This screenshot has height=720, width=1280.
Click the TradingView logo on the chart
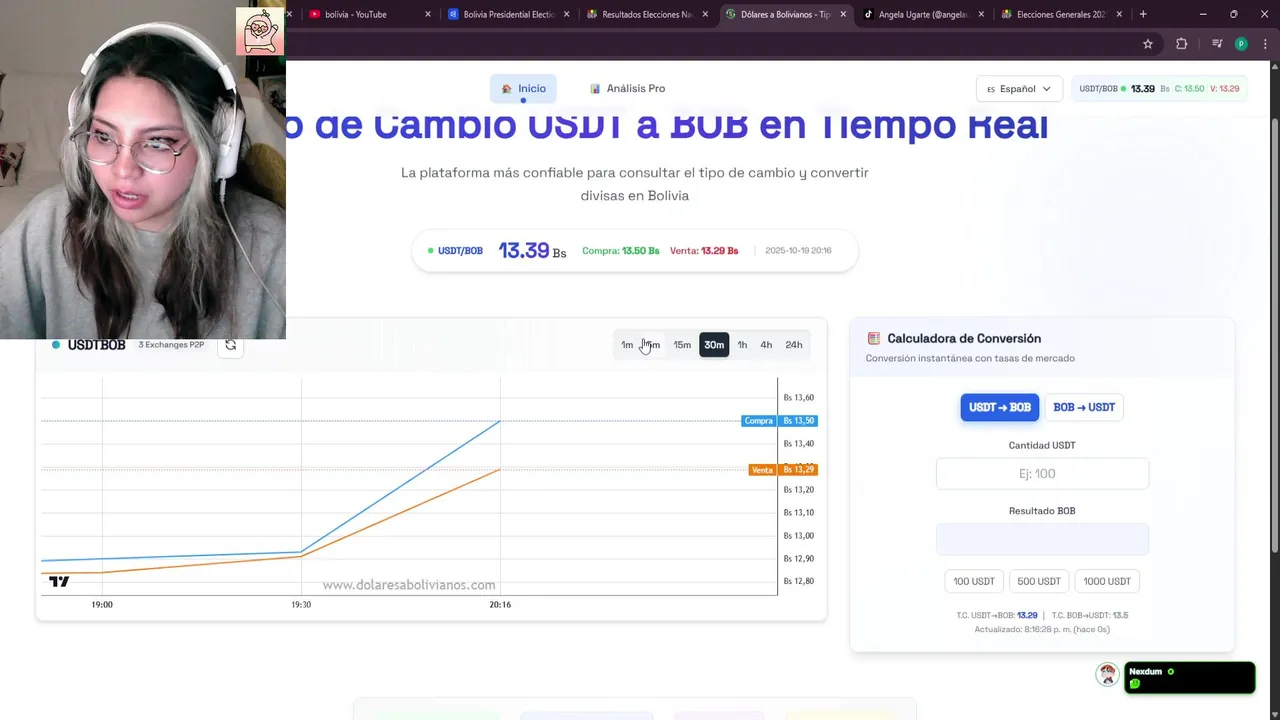tap(59, 581)
